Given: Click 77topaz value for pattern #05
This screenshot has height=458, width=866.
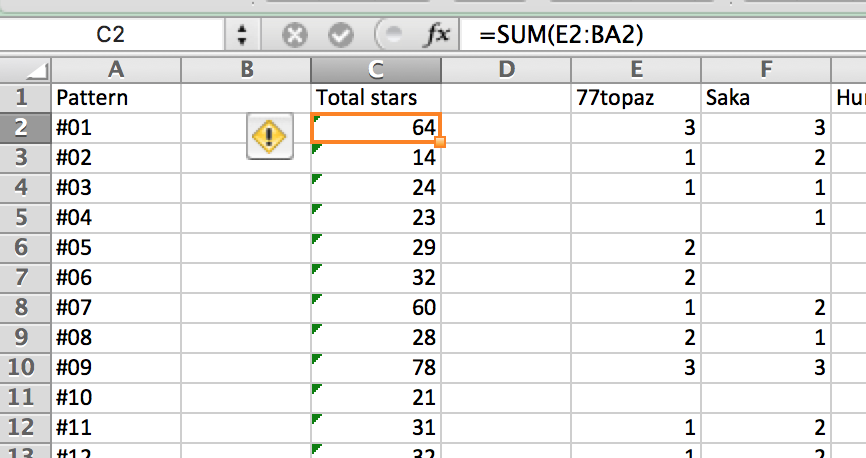Looking at the screenshot, I should coord(636,247).
